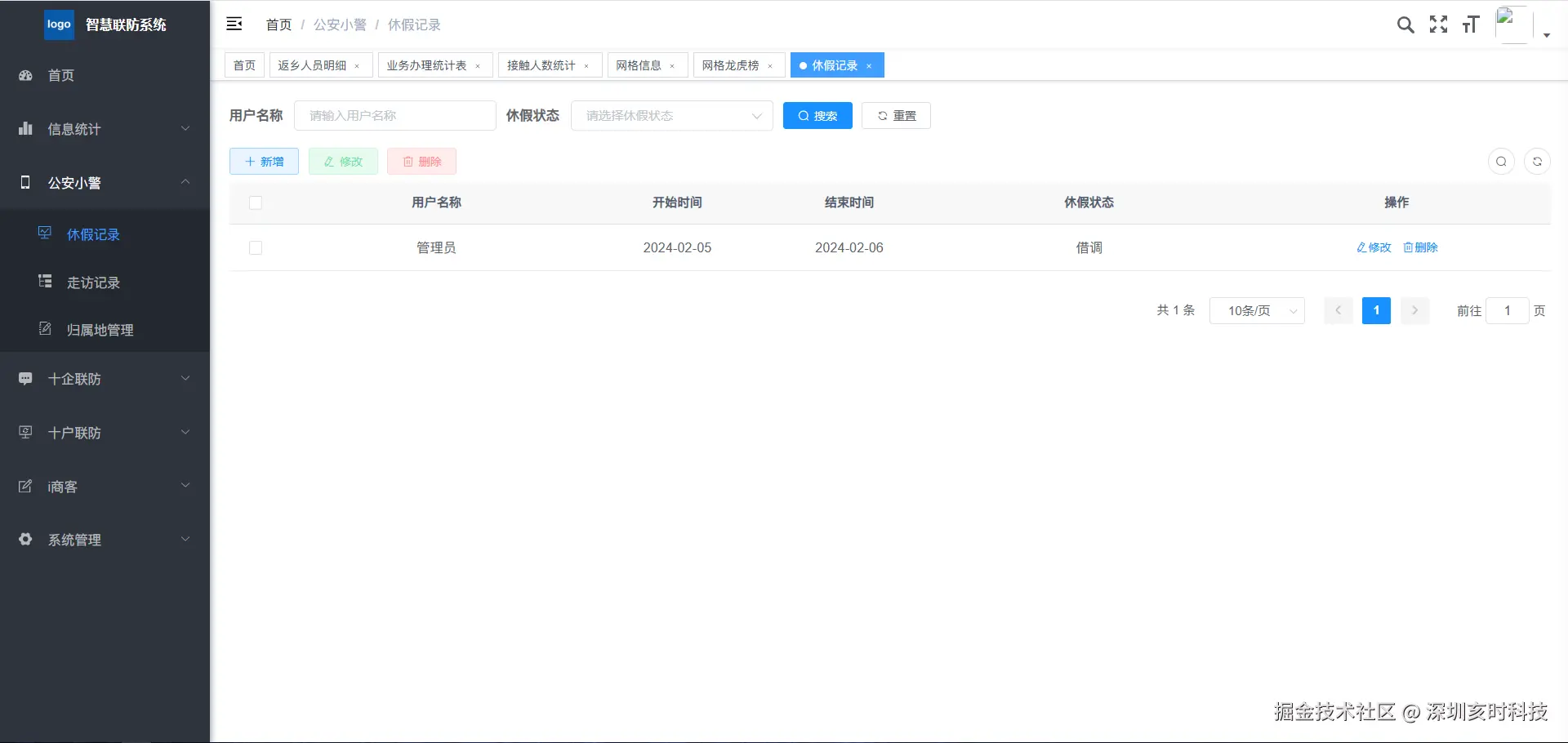Go to 首页 in the sidebar
The height and width of the screenshot is (743, 1568).
point(105,75)
